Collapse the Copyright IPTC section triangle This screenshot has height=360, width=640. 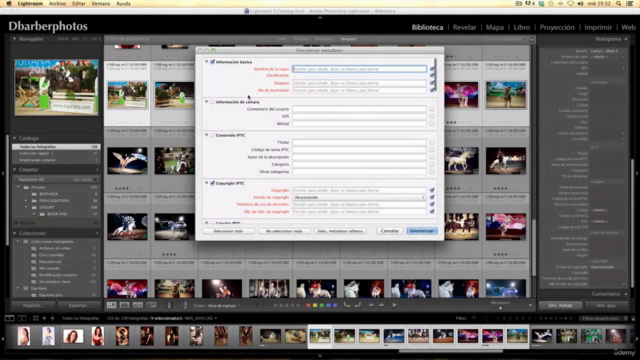[x=207, y=183]
